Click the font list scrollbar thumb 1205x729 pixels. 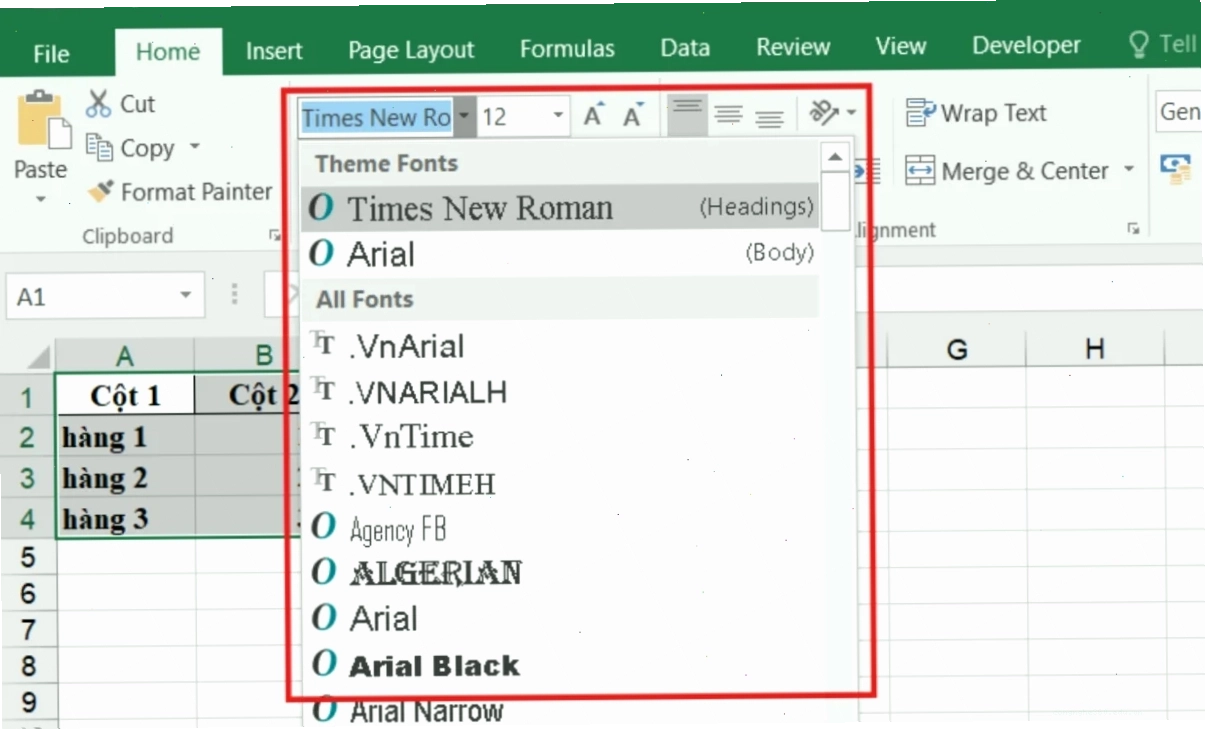tap(835, 200)
